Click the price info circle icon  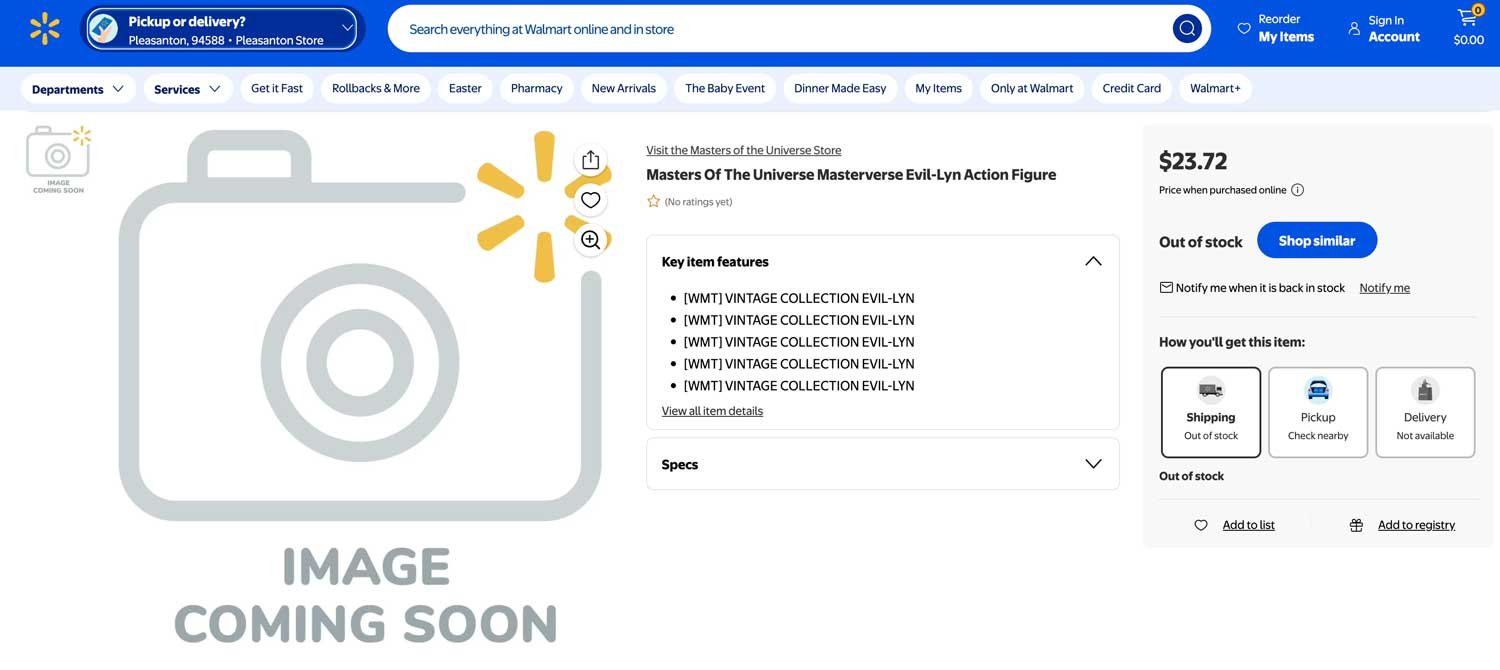(x=1297, y=190)
